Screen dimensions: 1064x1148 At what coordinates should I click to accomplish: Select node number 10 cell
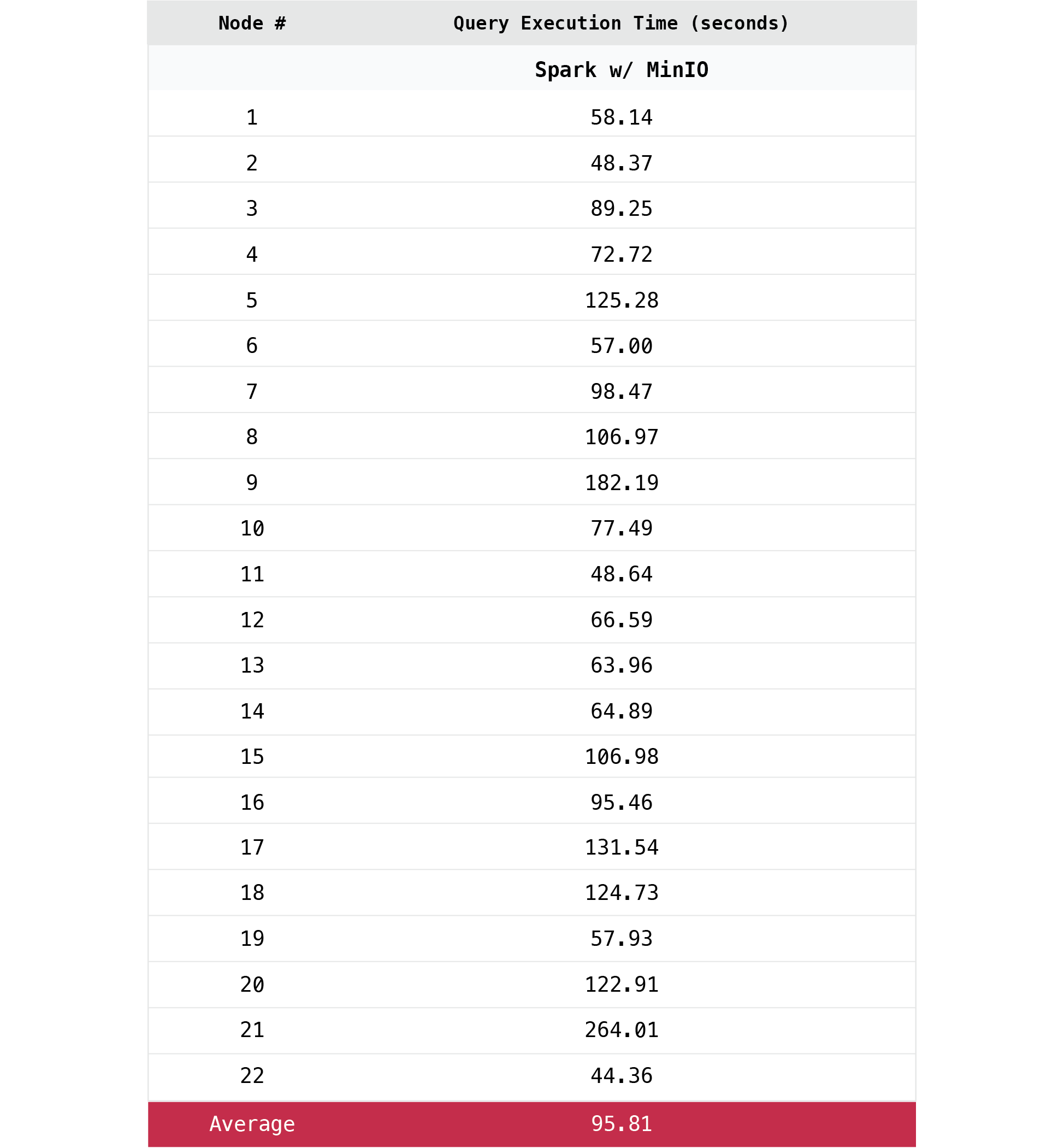[252, 528]
